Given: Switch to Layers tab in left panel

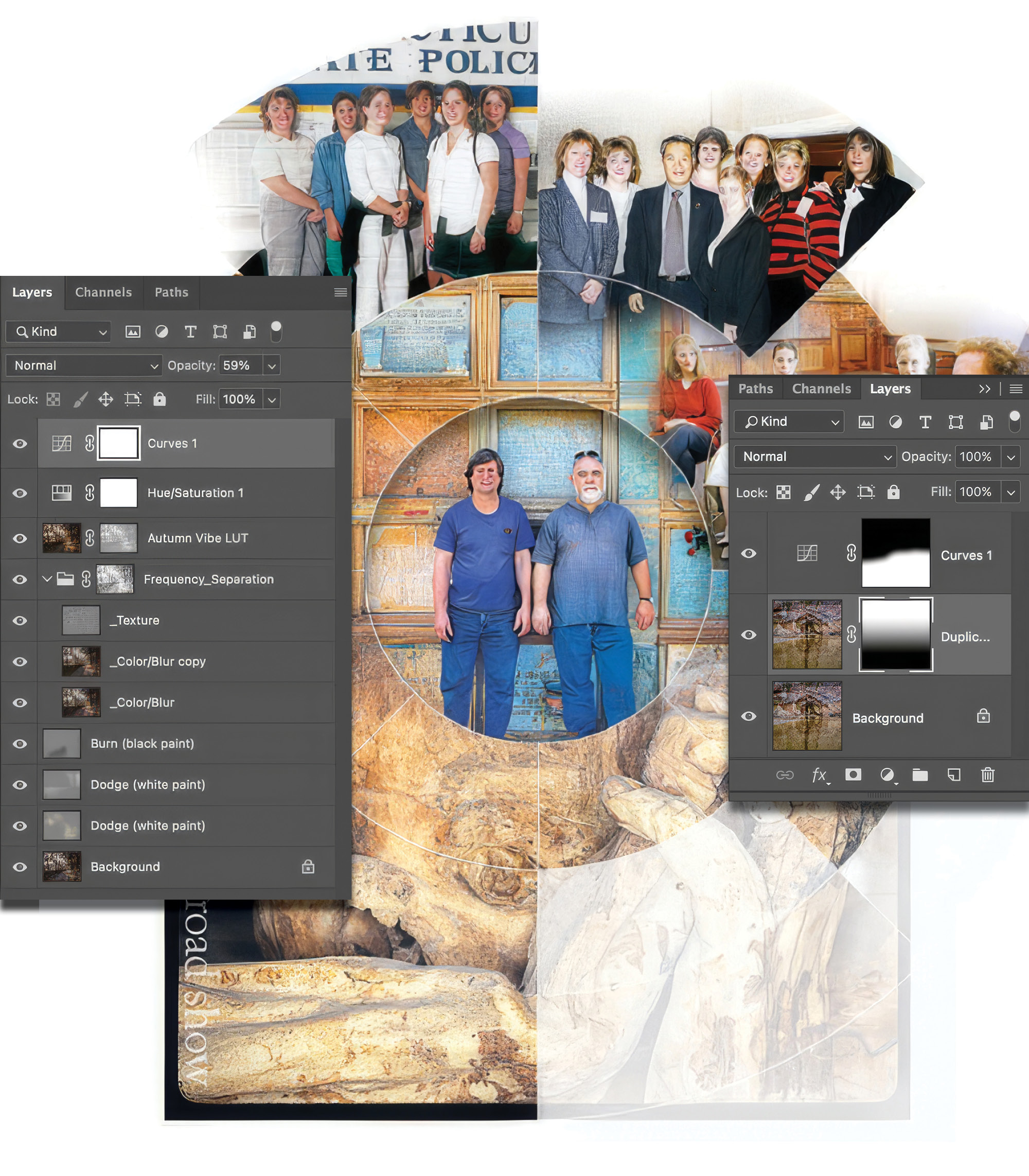Looking at the screenshot, I should click(x=32, y=292).
